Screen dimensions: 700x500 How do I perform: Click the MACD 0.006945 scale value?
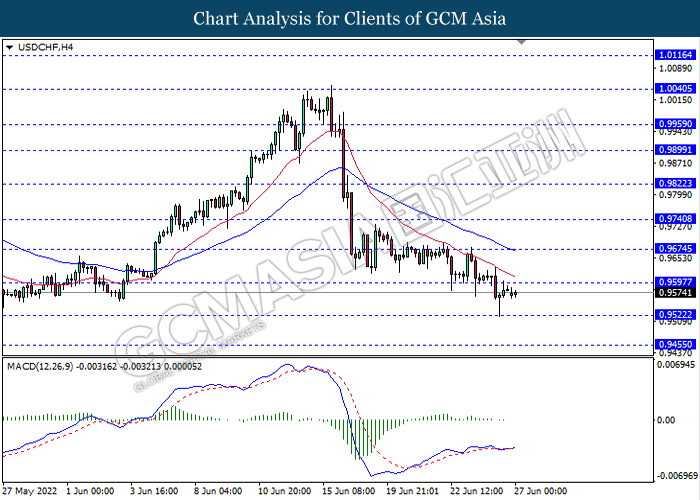(x=676, y=365)
